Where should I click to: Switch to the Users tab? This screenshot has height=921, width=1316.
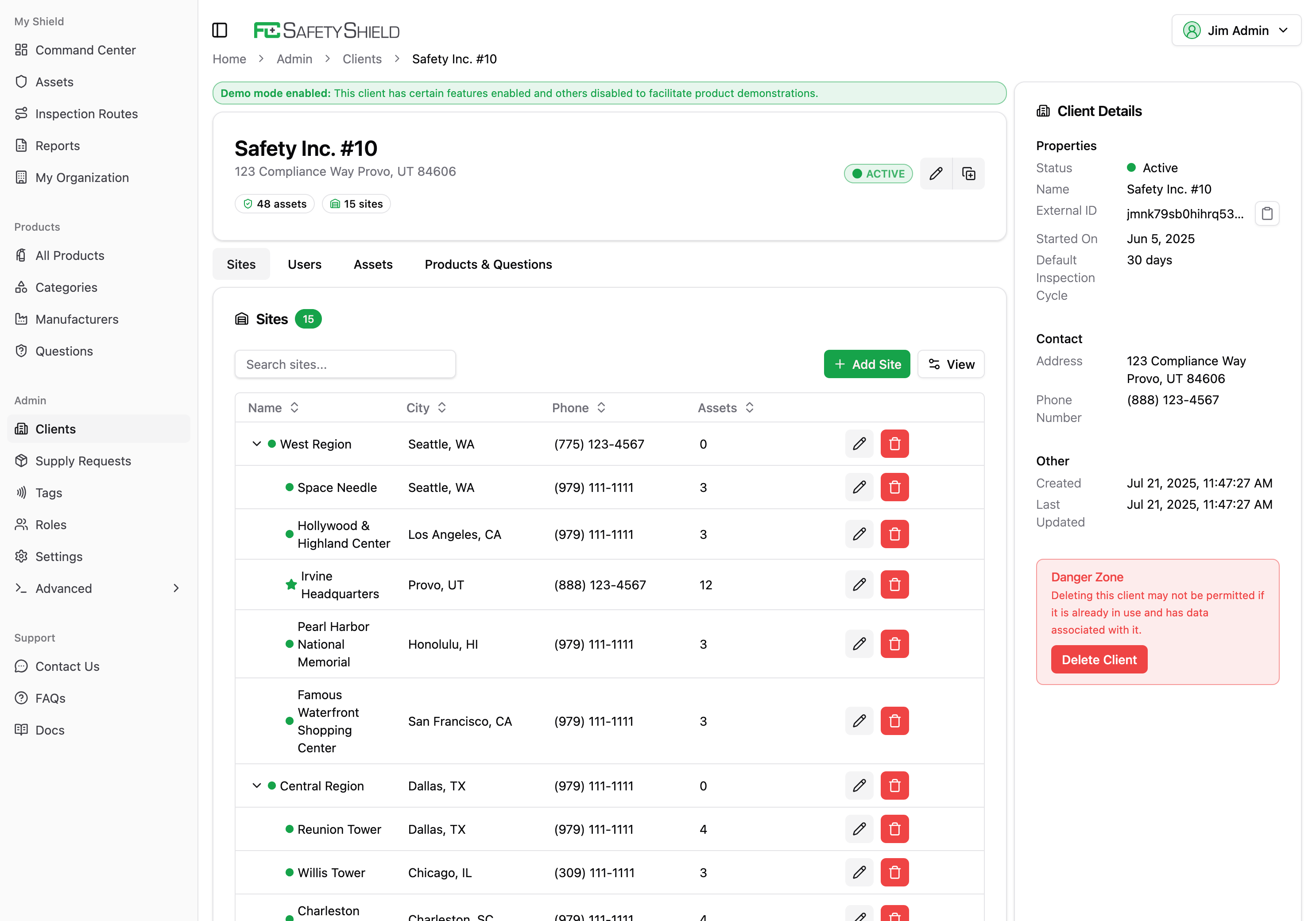click(304, 264)
